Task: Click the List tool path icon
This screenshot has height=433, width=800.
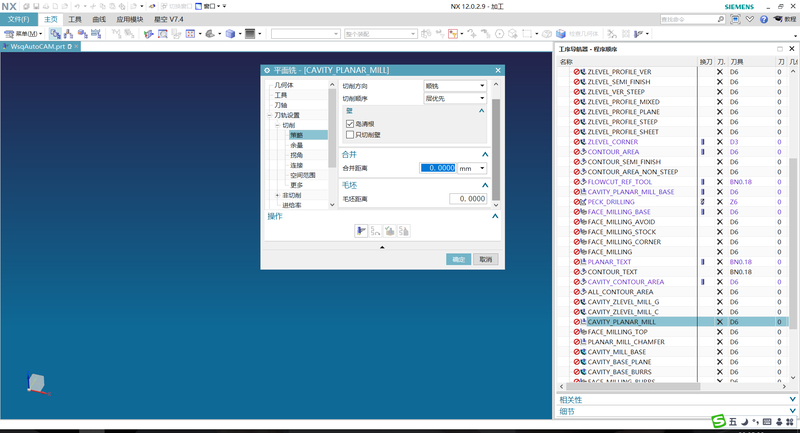Action: click(405, 231)
